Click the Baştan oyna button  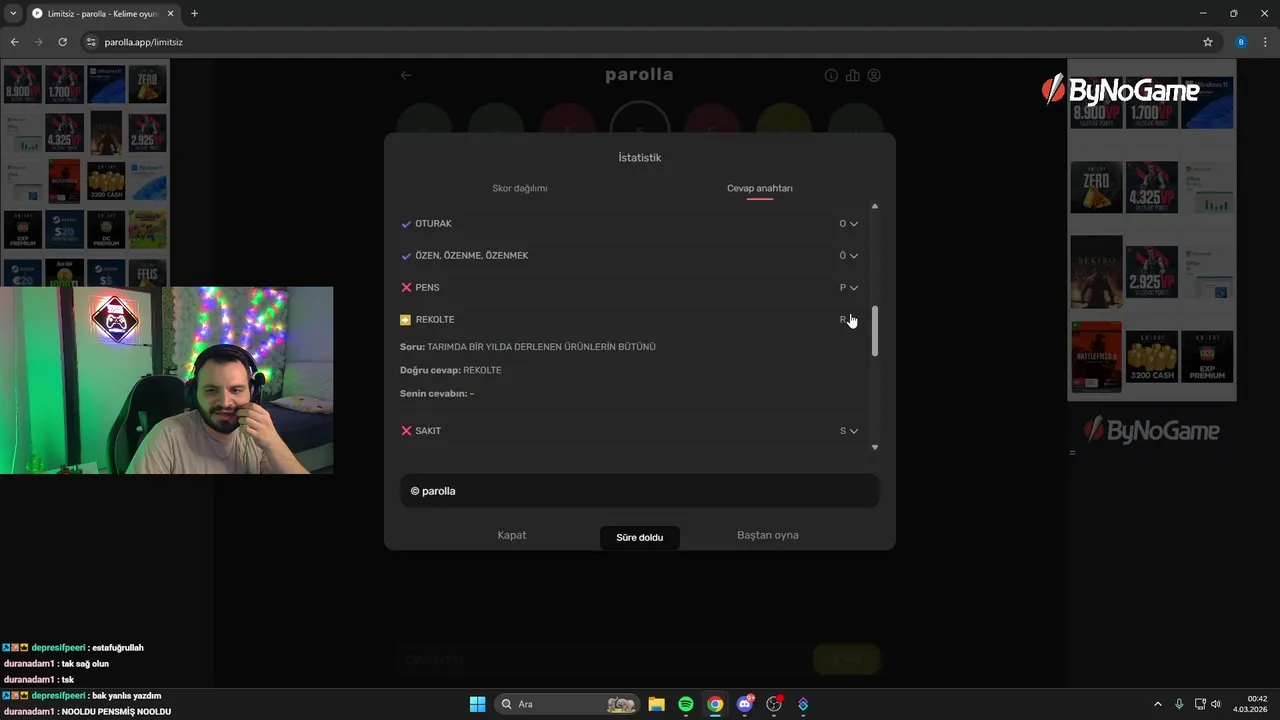coord(768,535)
